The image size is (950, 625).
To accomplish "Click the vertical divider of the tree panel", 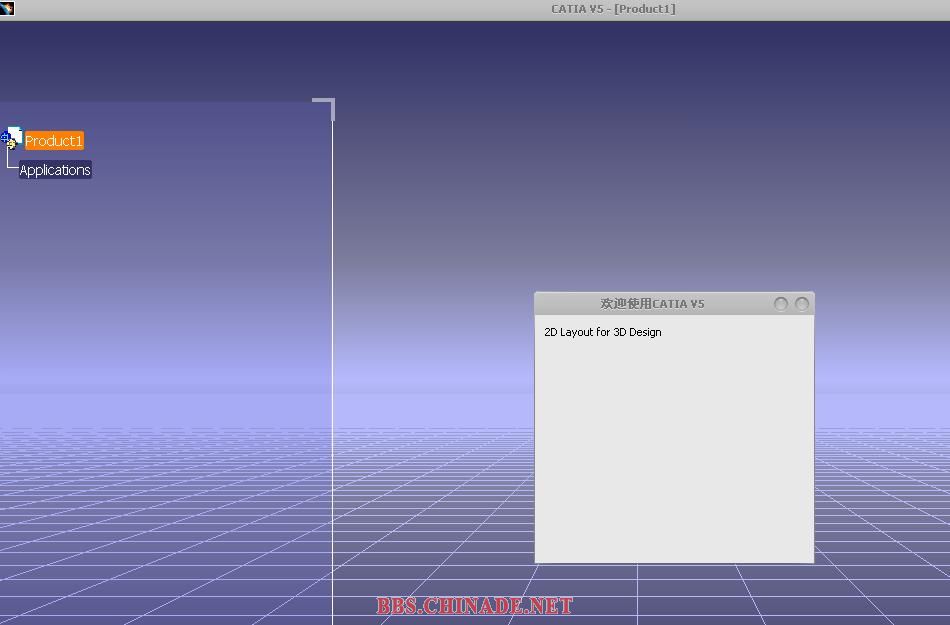I will [x=332, y=350].
